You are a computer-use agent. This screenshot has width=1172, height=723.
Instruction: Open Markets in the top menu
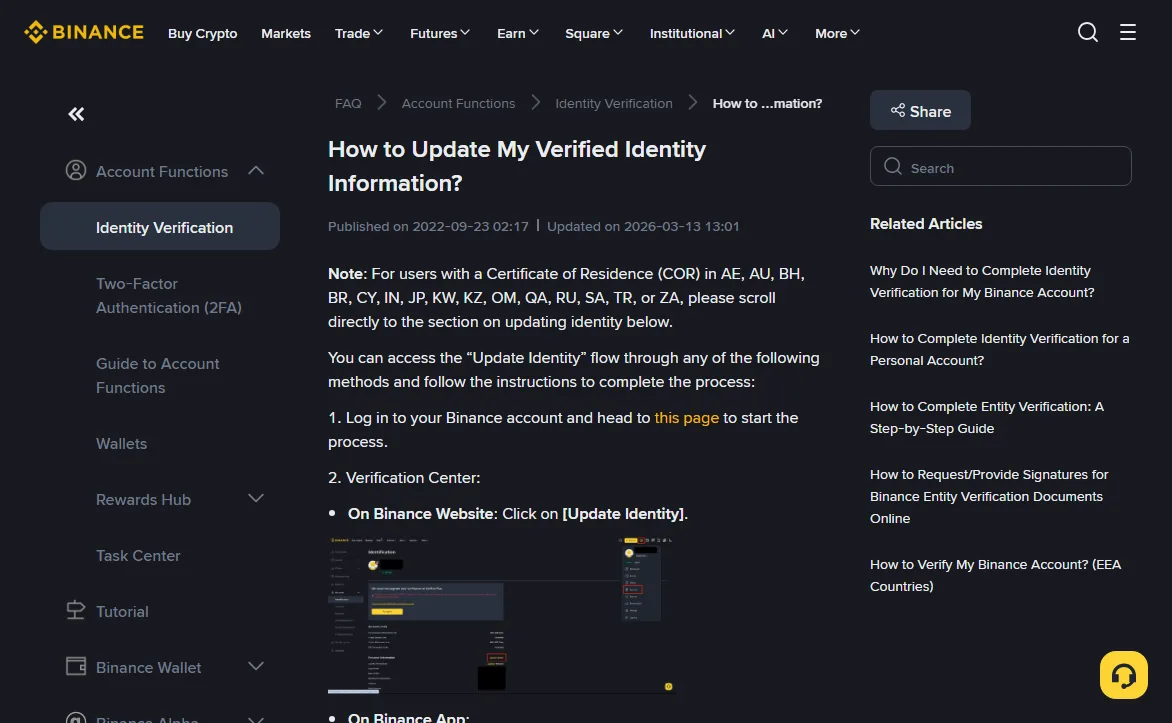coord(286,33)
